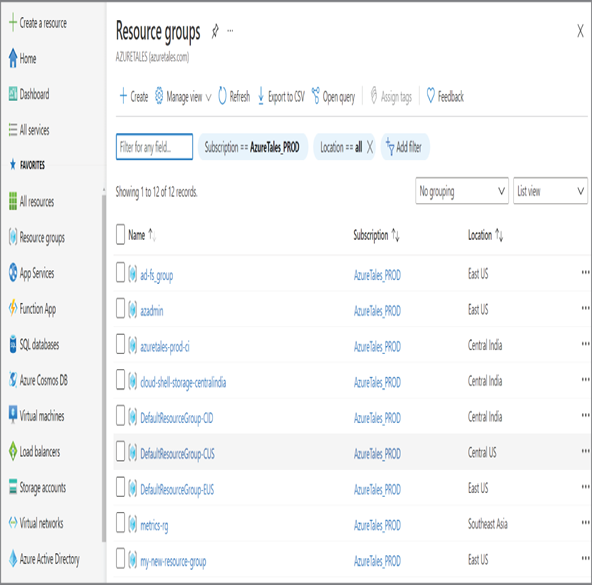This screenshot has width=592, height=585.
Task: Select the App Services sidebar label
Action: 37,273
